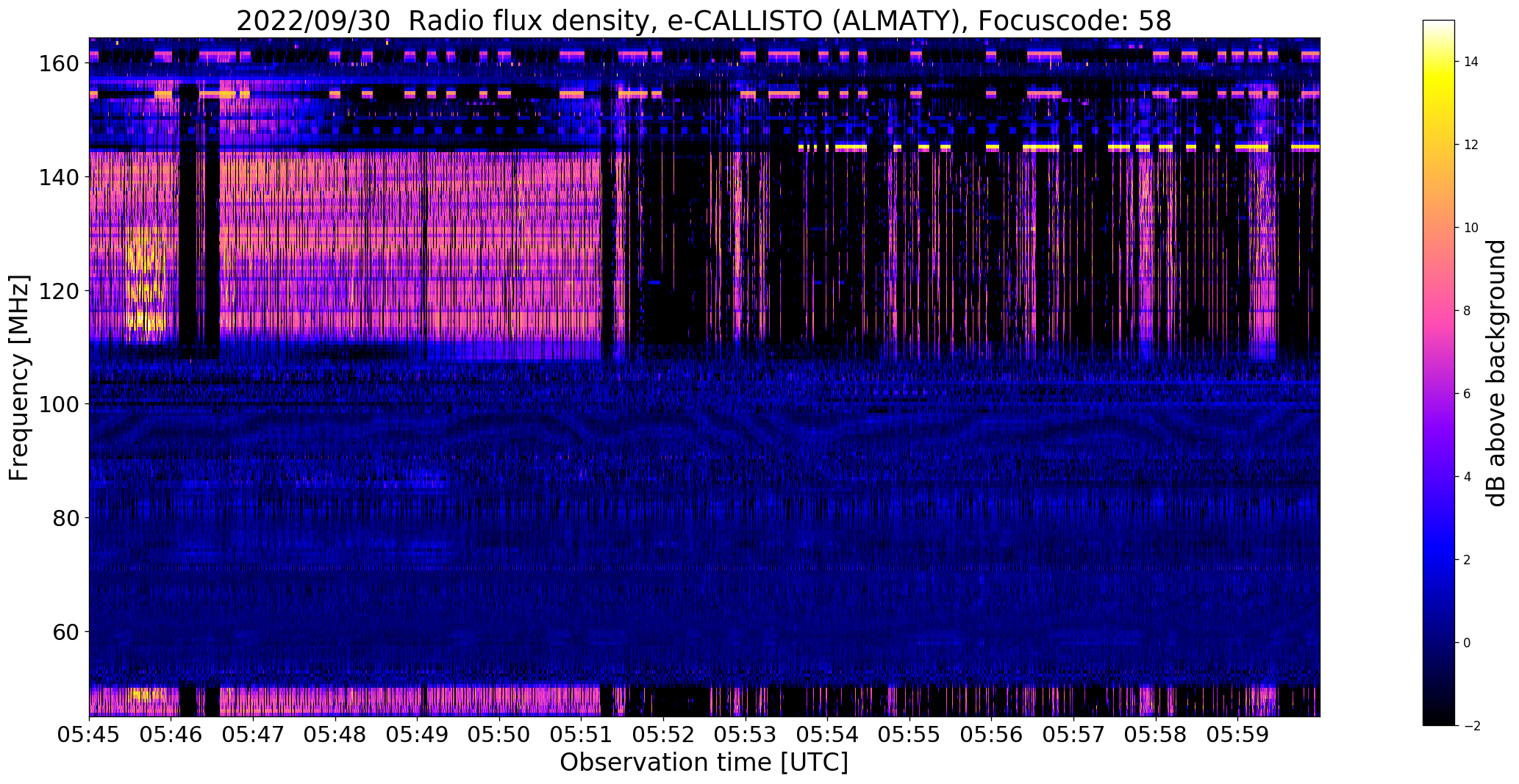Screen dimensions: 1519x784
Task: Click the 05:55 time tick label
Action: (909, 735)
